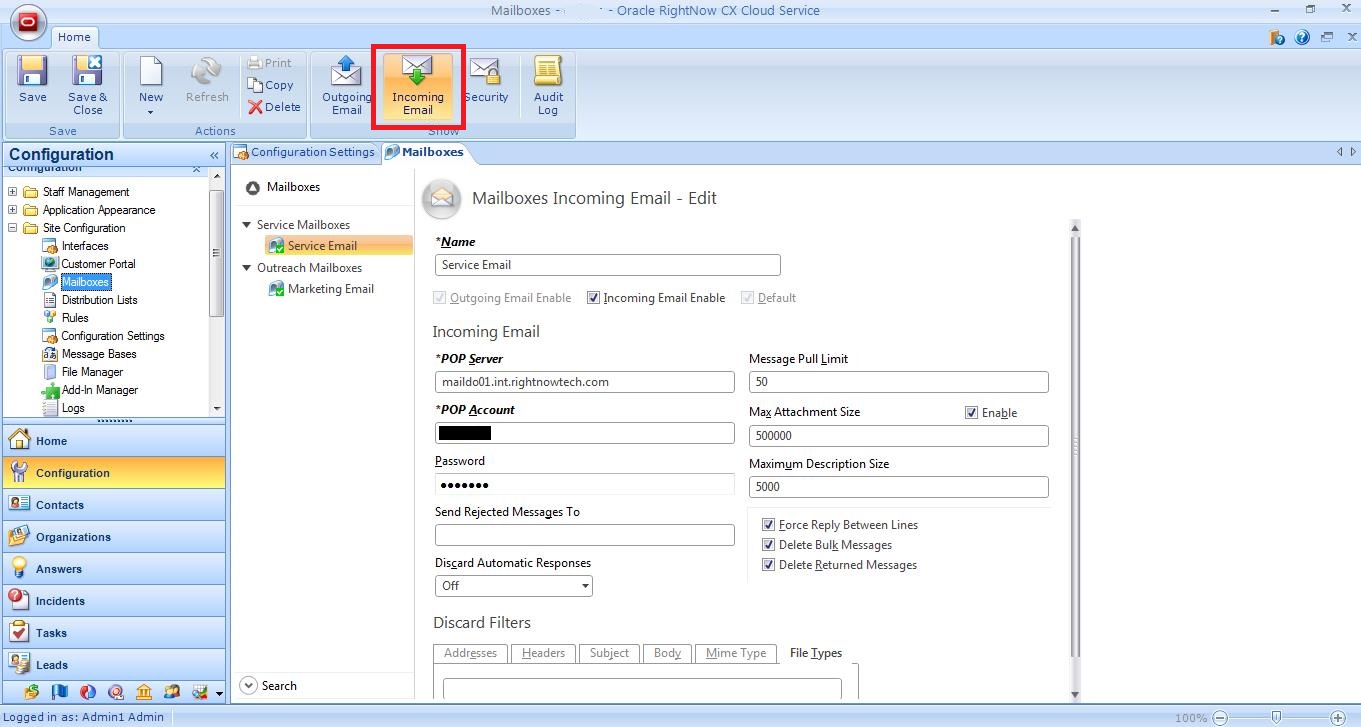Expand the Staff Management tree node
The height and width of the screenshot is (727, 1361).
13,192
